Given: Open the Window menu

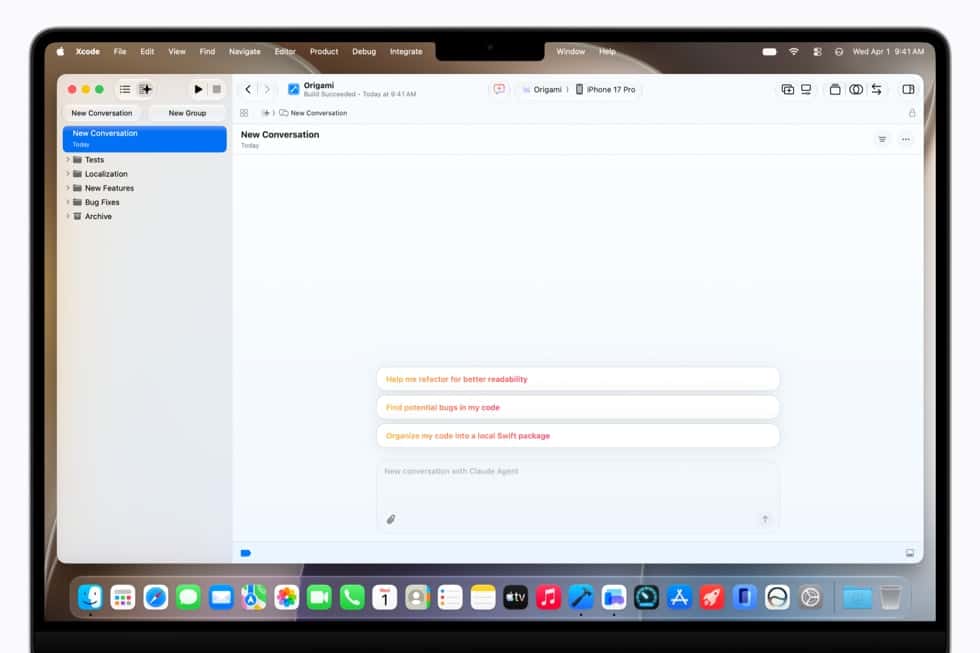Looking at the screenshot, I should point(571,52).
